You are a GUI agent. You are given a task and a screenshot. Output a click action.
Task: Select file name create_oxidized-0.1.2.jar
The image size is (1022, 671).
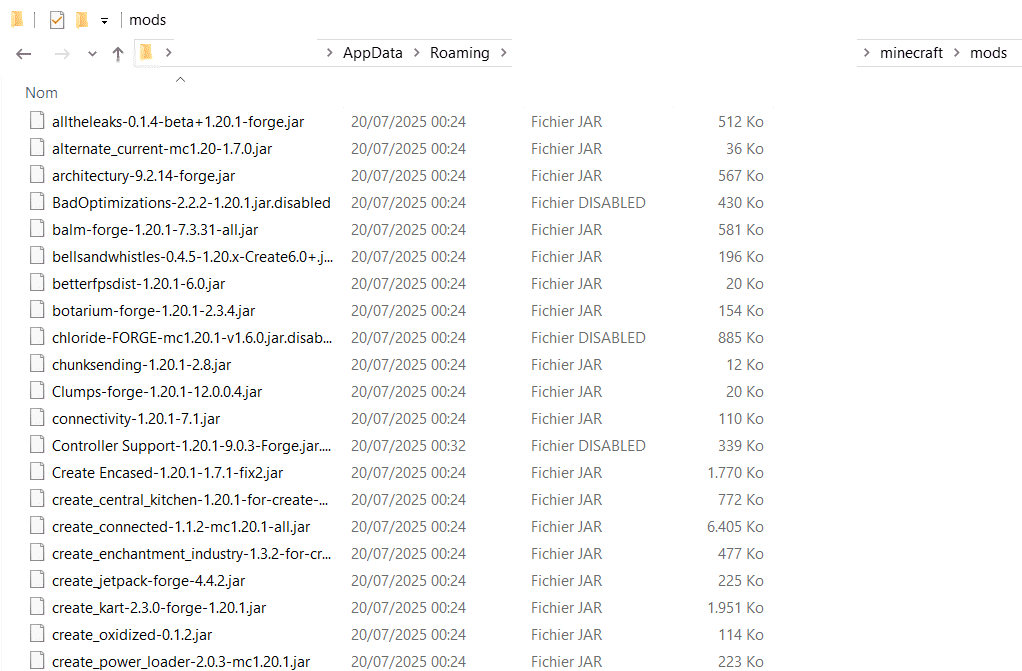[132, 635]
